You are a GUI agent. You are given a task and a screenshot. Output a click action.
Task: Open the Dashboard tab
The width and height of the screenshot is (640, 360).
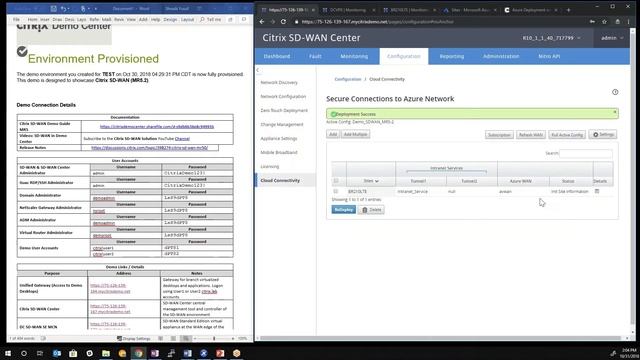tap(277, 56)
